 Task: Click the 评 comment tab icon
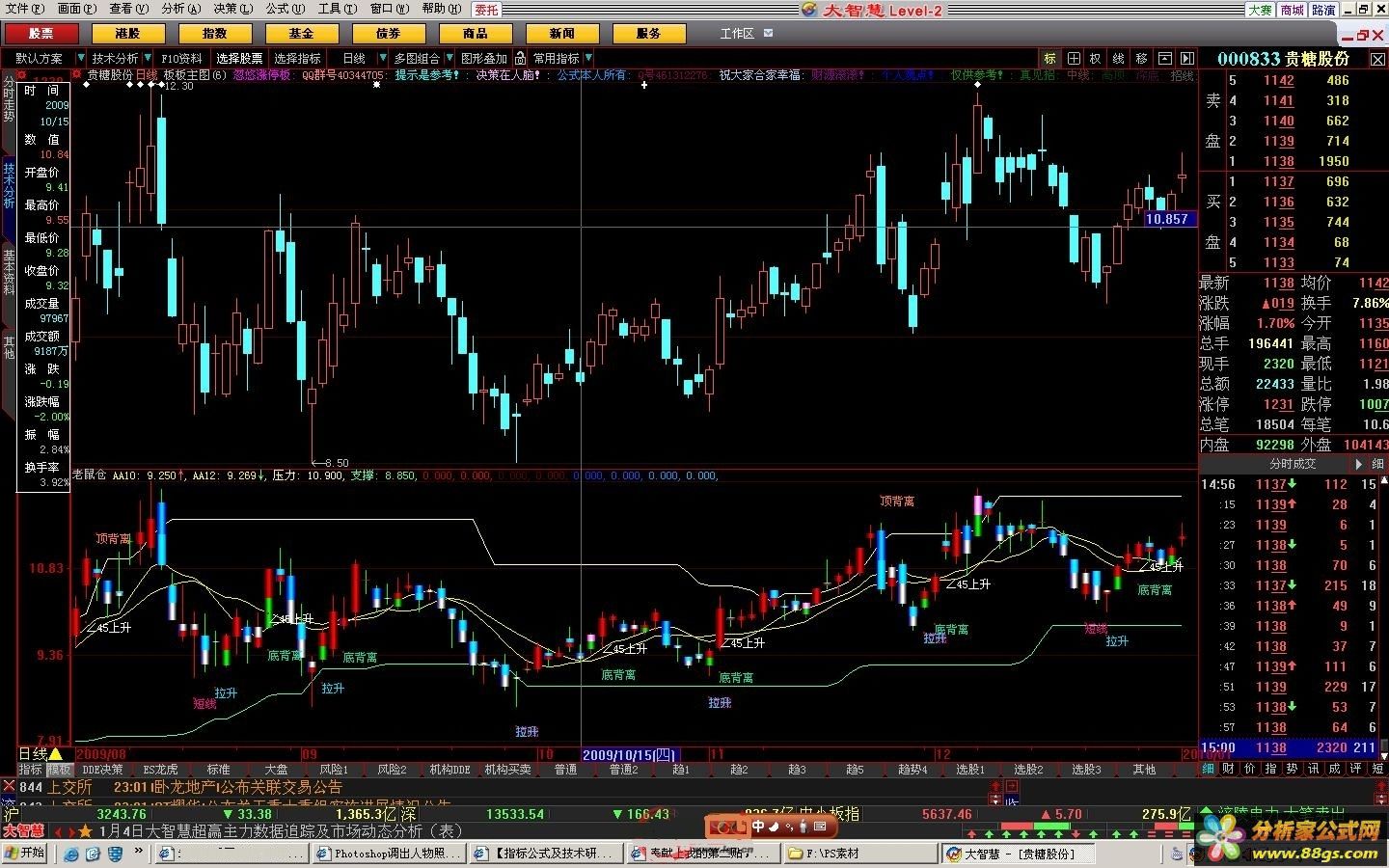pos(1355,769)
